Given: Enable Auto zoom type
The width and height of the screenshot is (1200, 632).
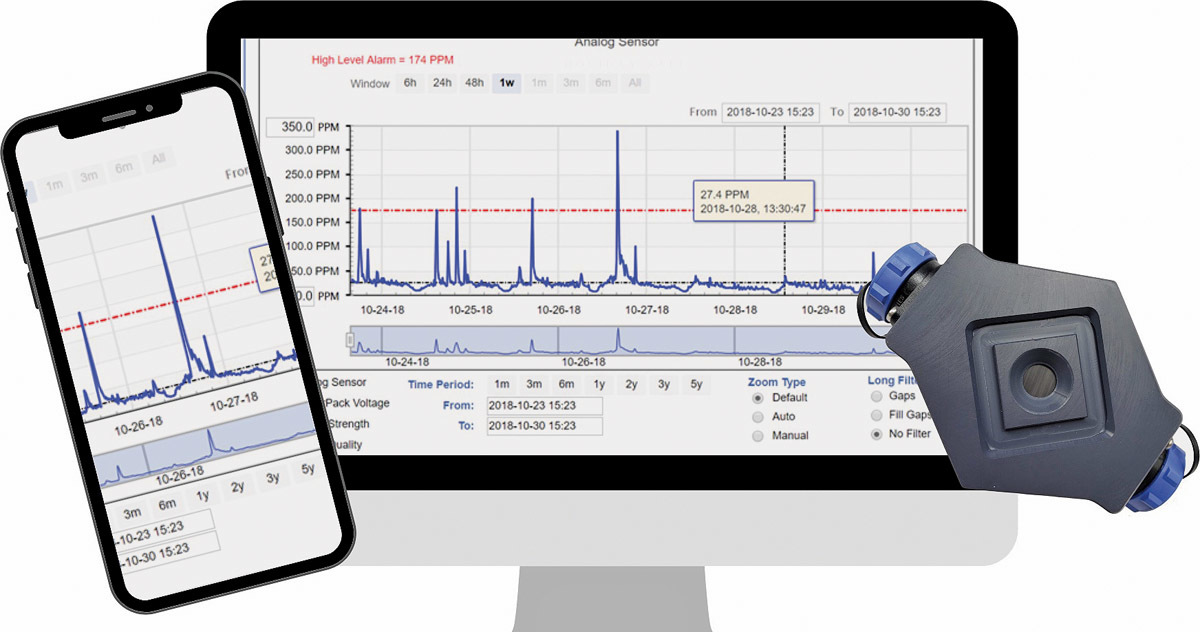Looking at the screenshot, I should [757, 416].
